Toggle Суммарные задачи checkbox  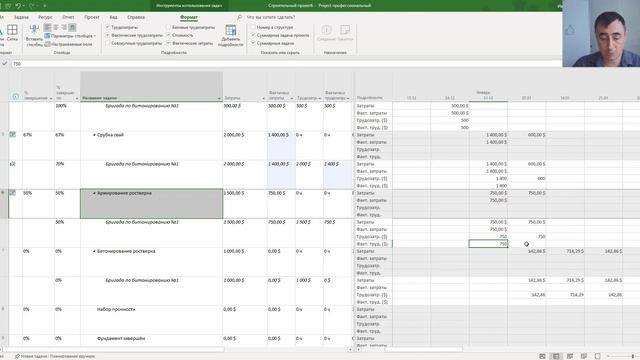pyautogui.click(x=253, y=43)
